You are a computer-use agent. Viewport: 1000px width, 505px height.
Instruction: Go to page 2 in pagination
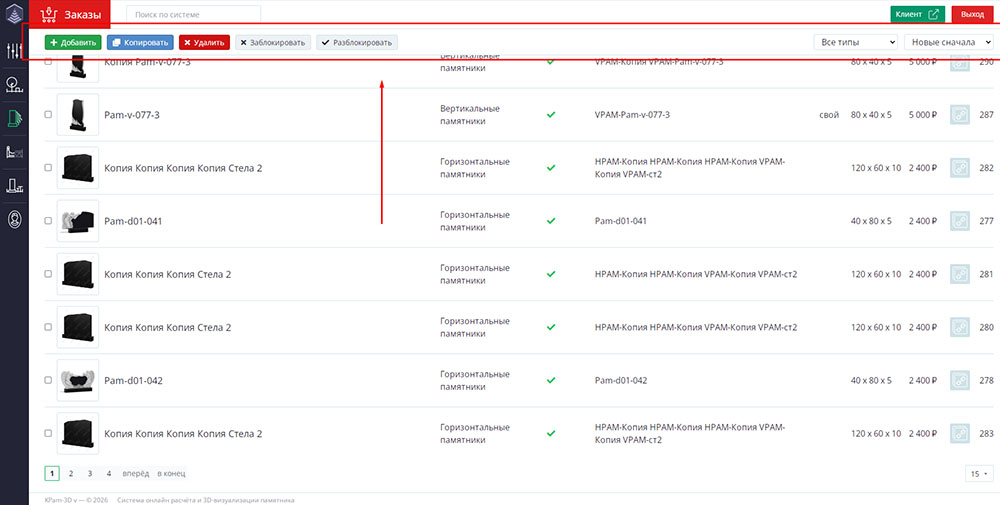coord(71,473)
